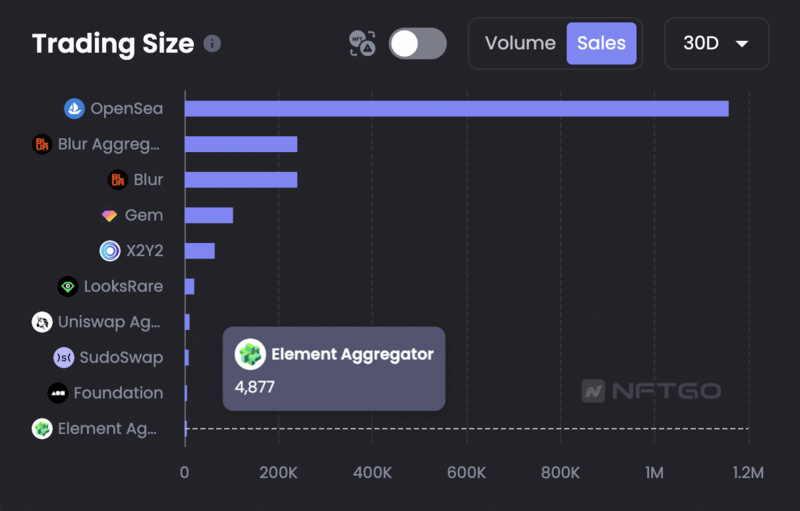Click the NFT wash-trading filter icon
This screenshot has width=800, height=511.
(x=362, y=43)
